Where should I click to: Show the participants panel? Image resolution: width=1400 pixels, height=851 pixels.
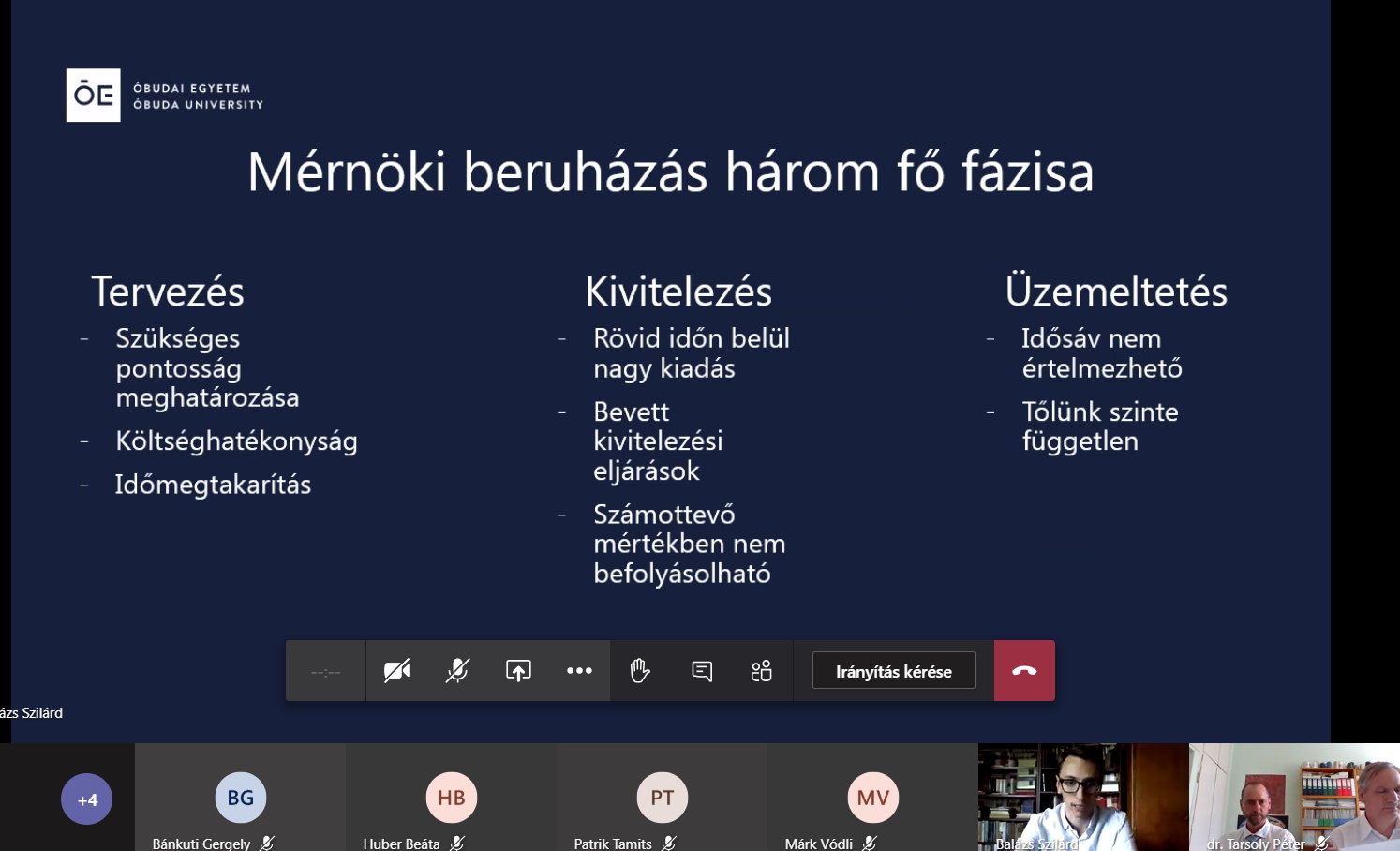[762, 671]
